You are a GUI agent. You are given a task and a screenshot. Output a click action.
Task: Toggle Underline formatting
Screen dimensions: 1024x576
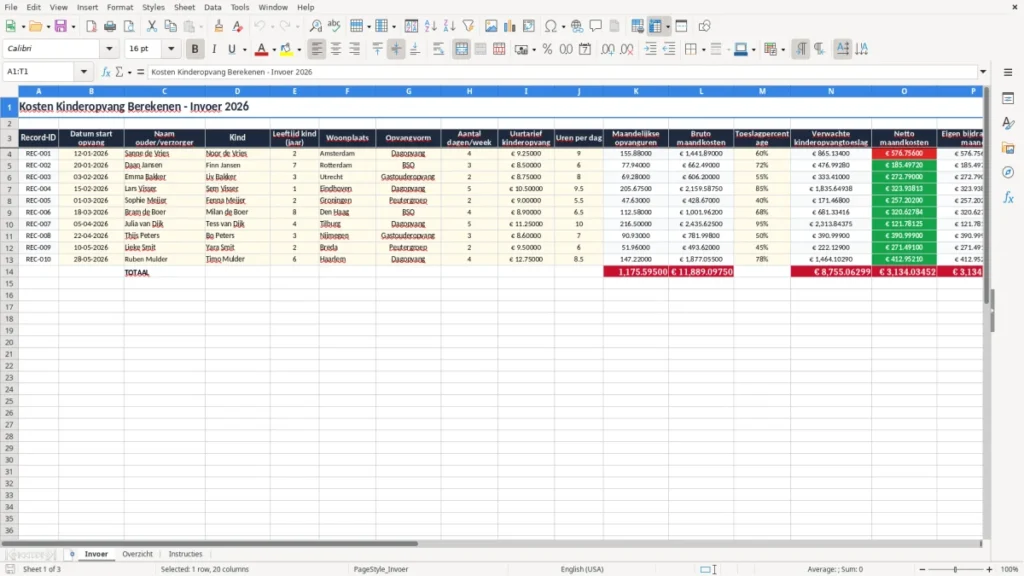coord(231,49)
